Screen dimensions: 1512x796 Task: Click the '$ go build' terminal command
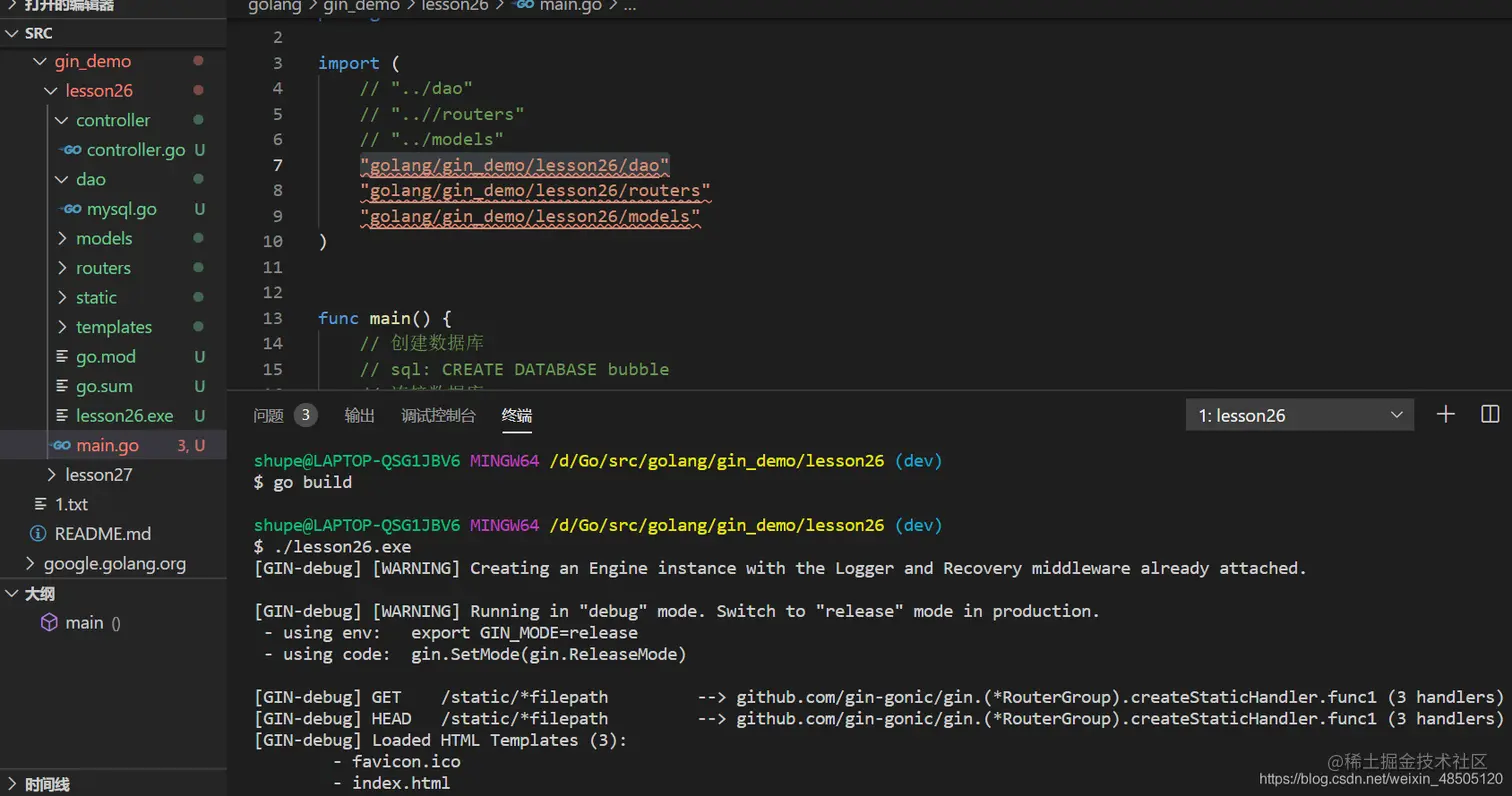[x=303, y=482]
